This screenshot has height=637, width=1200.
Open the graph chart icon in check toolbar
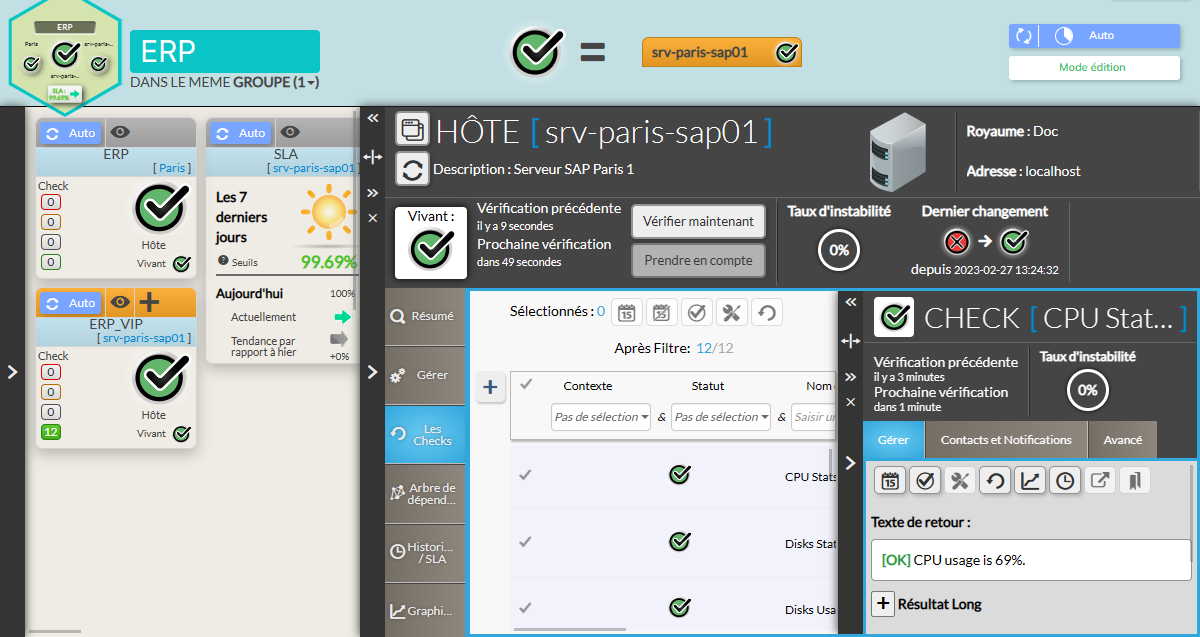coord(1030,481)
